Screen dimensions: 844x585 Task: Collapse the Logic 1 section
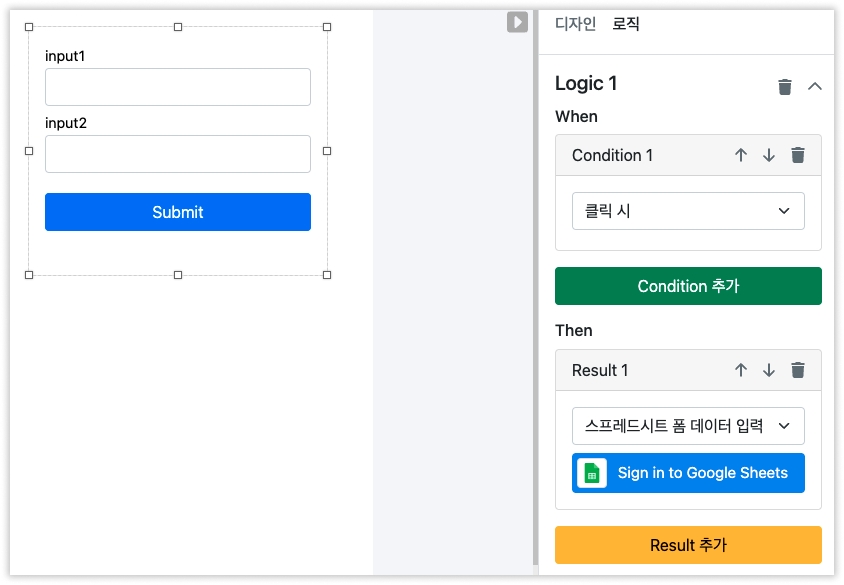[x=815, y=87]
